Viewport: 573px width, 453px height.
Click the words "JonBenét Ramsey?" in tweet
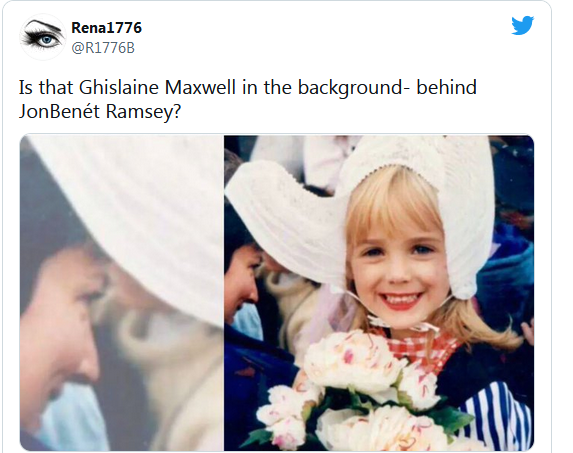100,111
